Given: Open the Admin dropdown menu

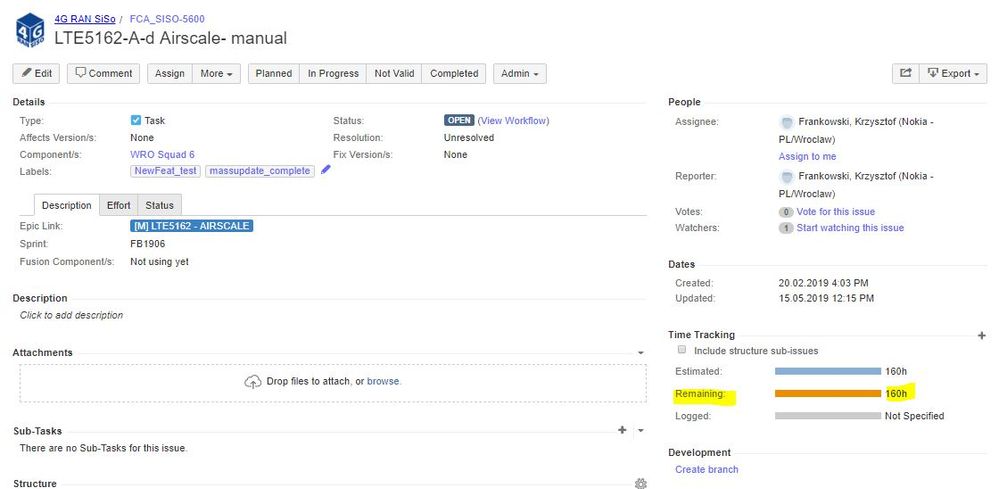Looking at the screenshot, I should coord(519,73).
